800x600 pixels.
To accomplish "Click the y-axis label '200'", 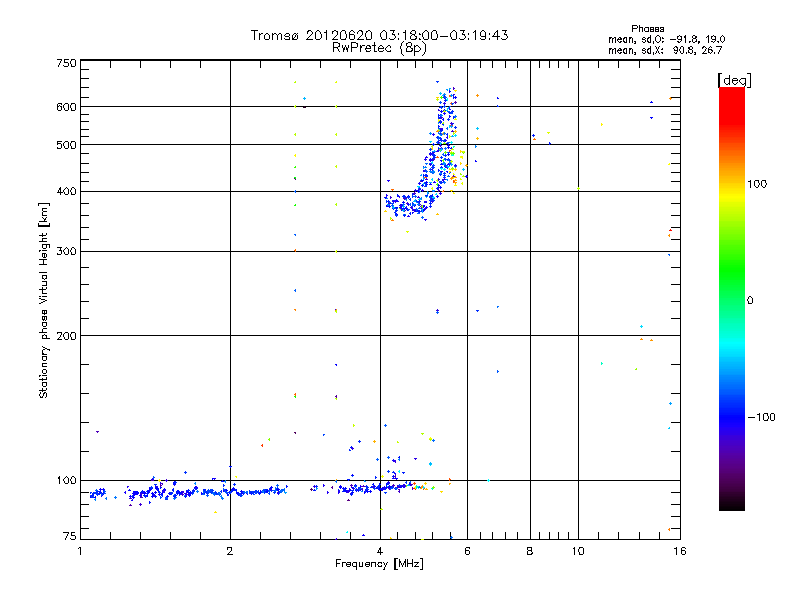I will (66, 336).
